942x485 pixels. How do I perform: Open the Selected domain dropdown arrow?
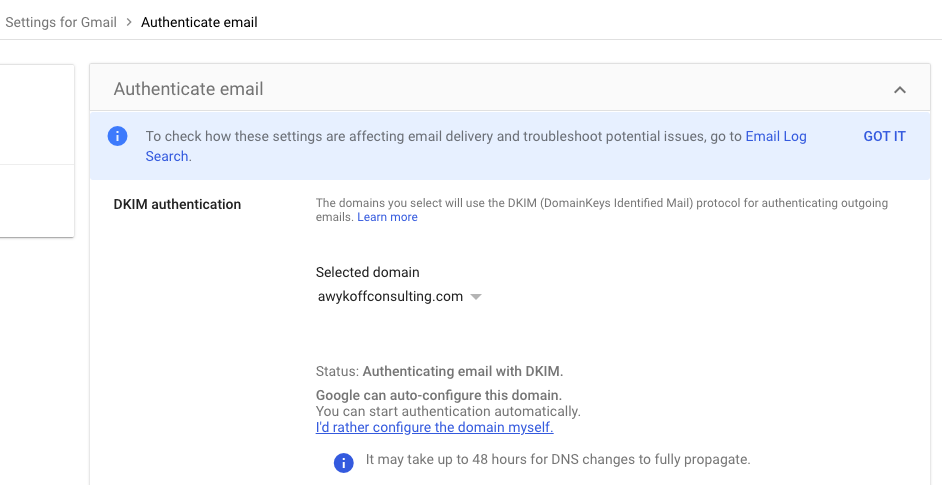476,297
